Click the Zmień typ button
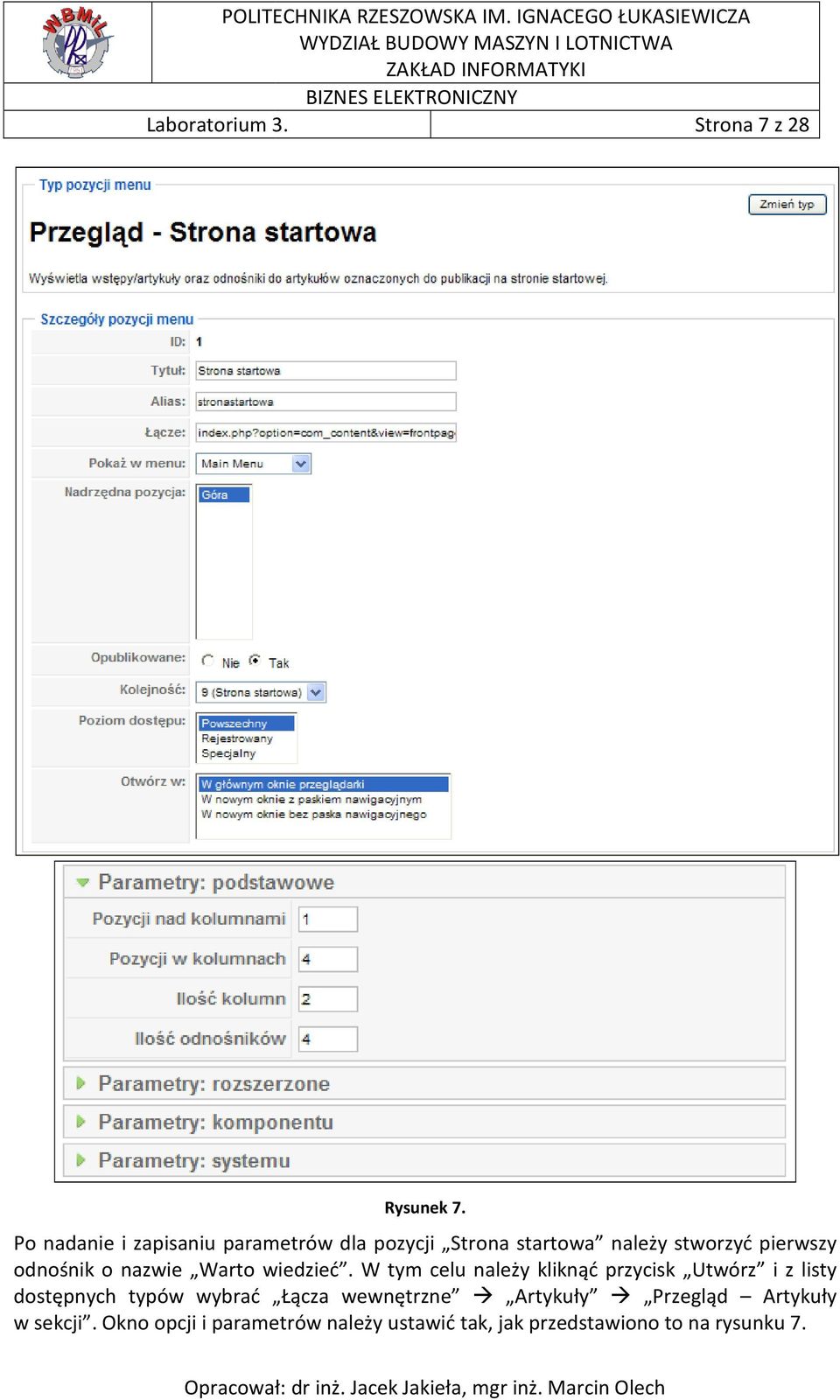 [787, 204]
